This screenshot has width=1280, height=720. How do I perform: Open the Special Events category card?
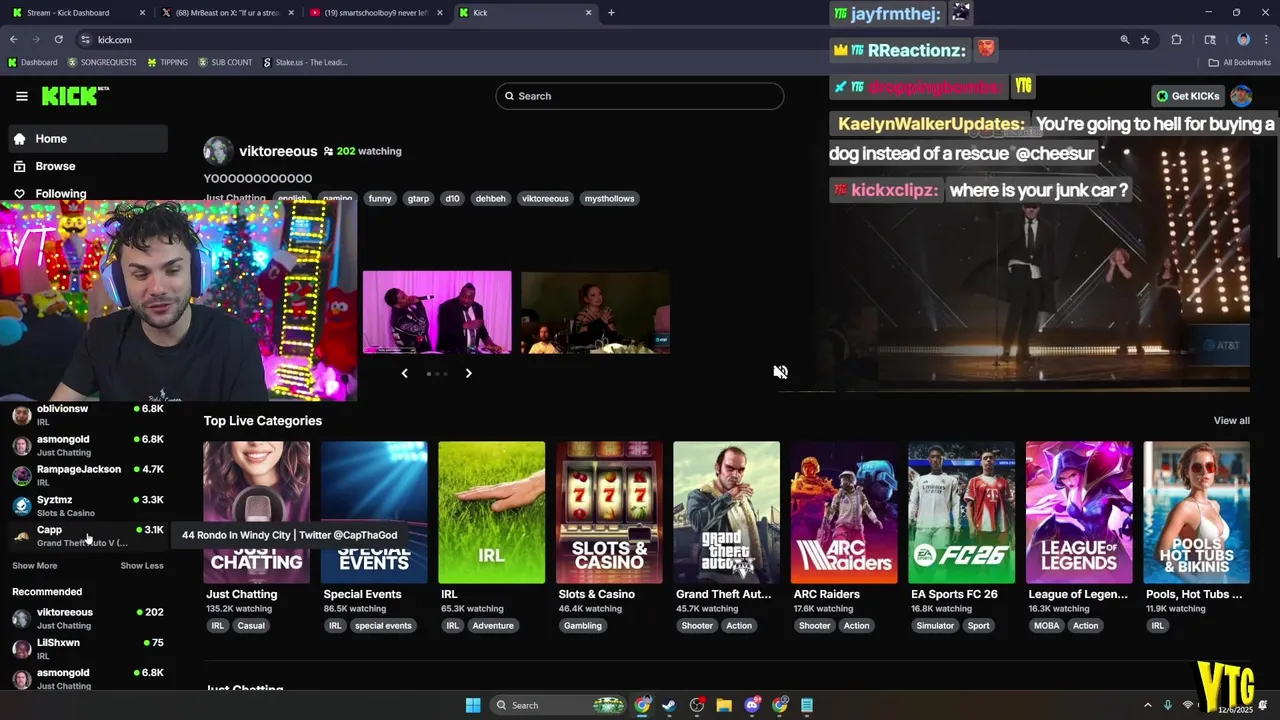coord(374,512)
